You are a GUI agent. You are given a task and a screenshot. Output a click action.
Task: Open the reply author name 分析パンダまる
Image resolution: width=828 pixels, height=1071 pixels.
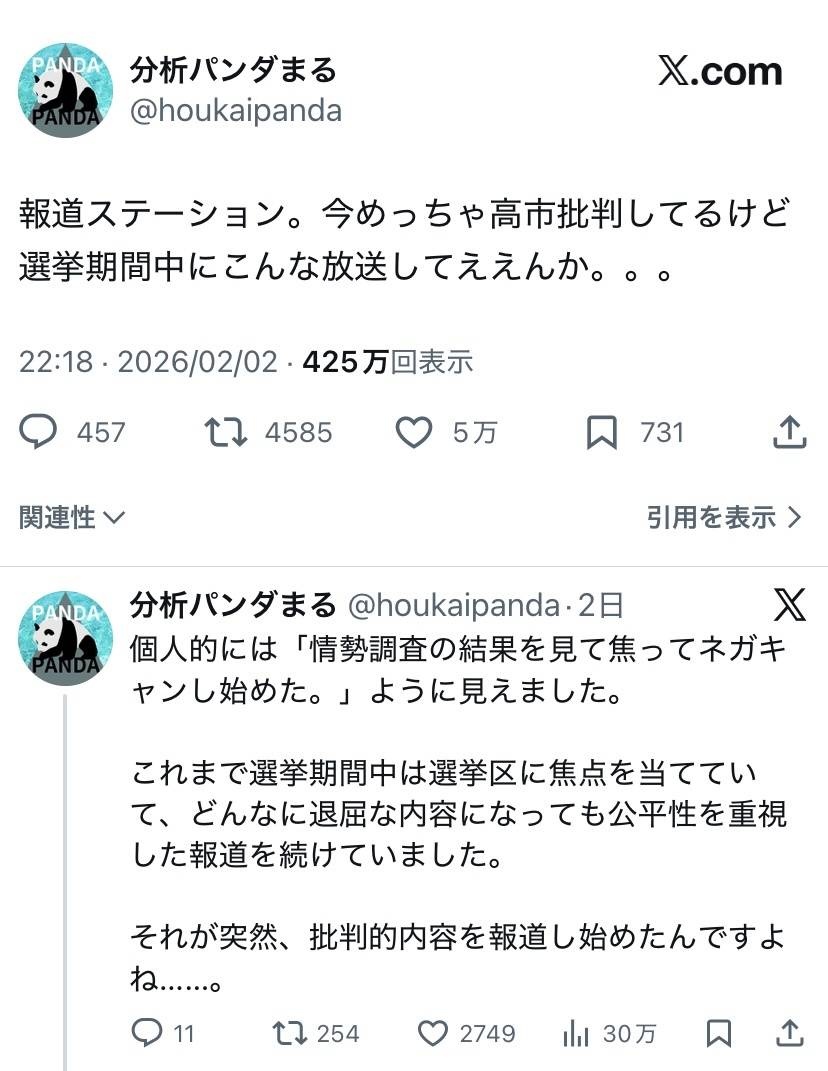click(232, 605)
